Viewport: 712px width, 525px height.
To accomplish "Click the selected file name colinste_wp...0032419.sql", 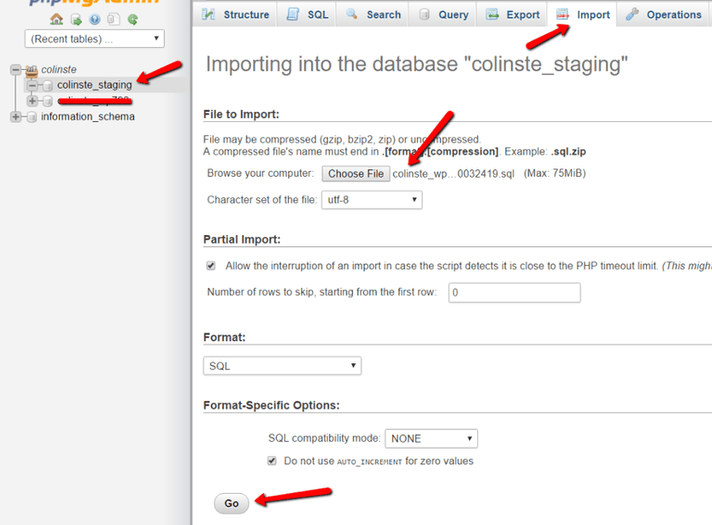I will (453, 174).
